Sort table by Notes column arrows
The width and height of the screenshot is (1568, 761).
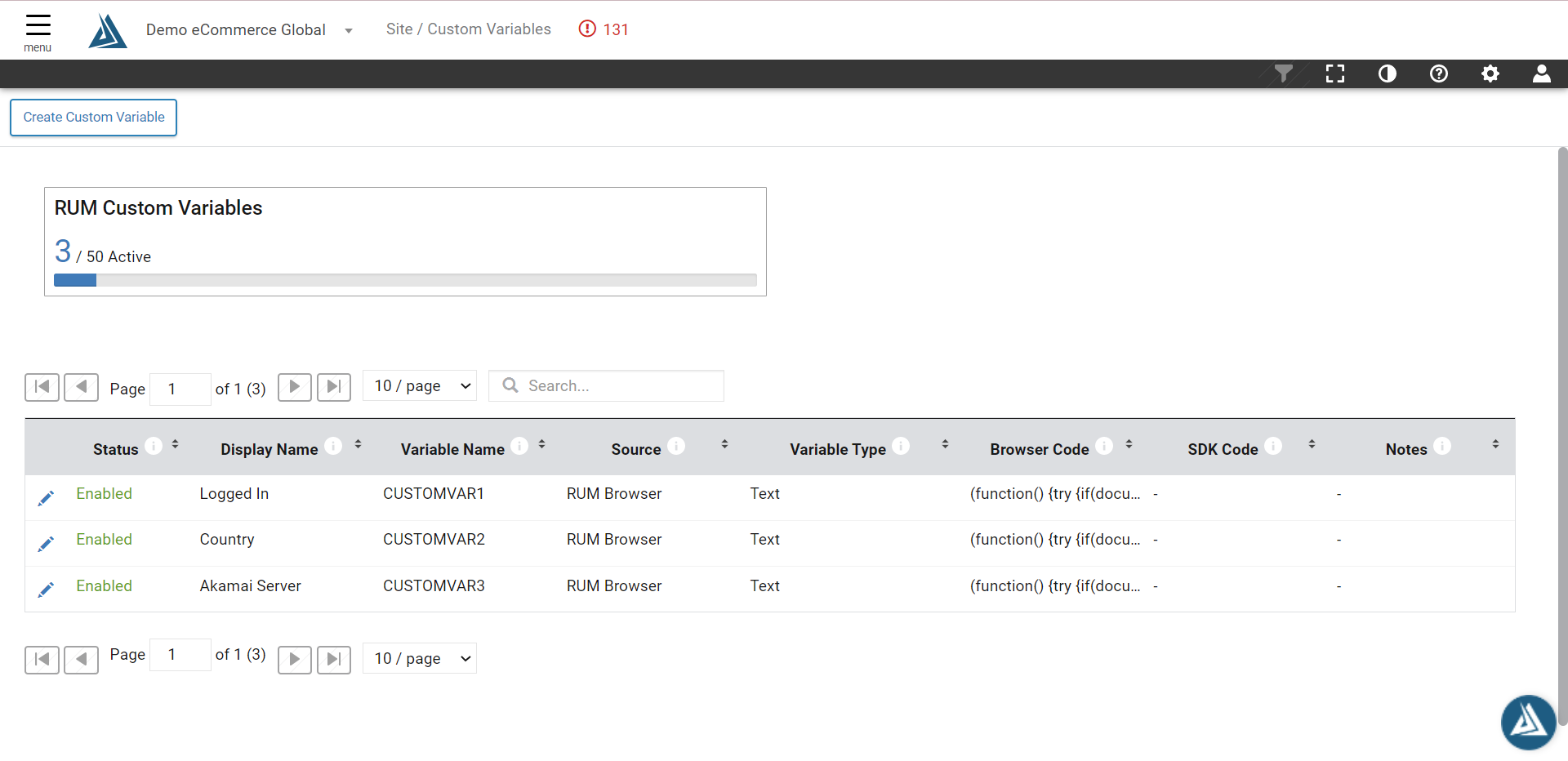1495,444
